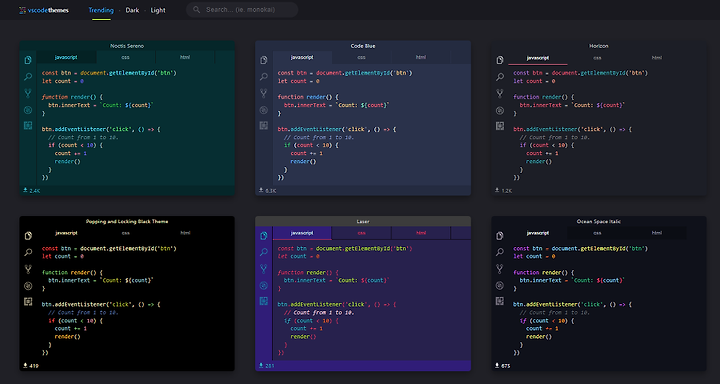This screenshot has height=384, width=720.
Task: Click explorer files icon in Horizon card
Action: [500, 60]
